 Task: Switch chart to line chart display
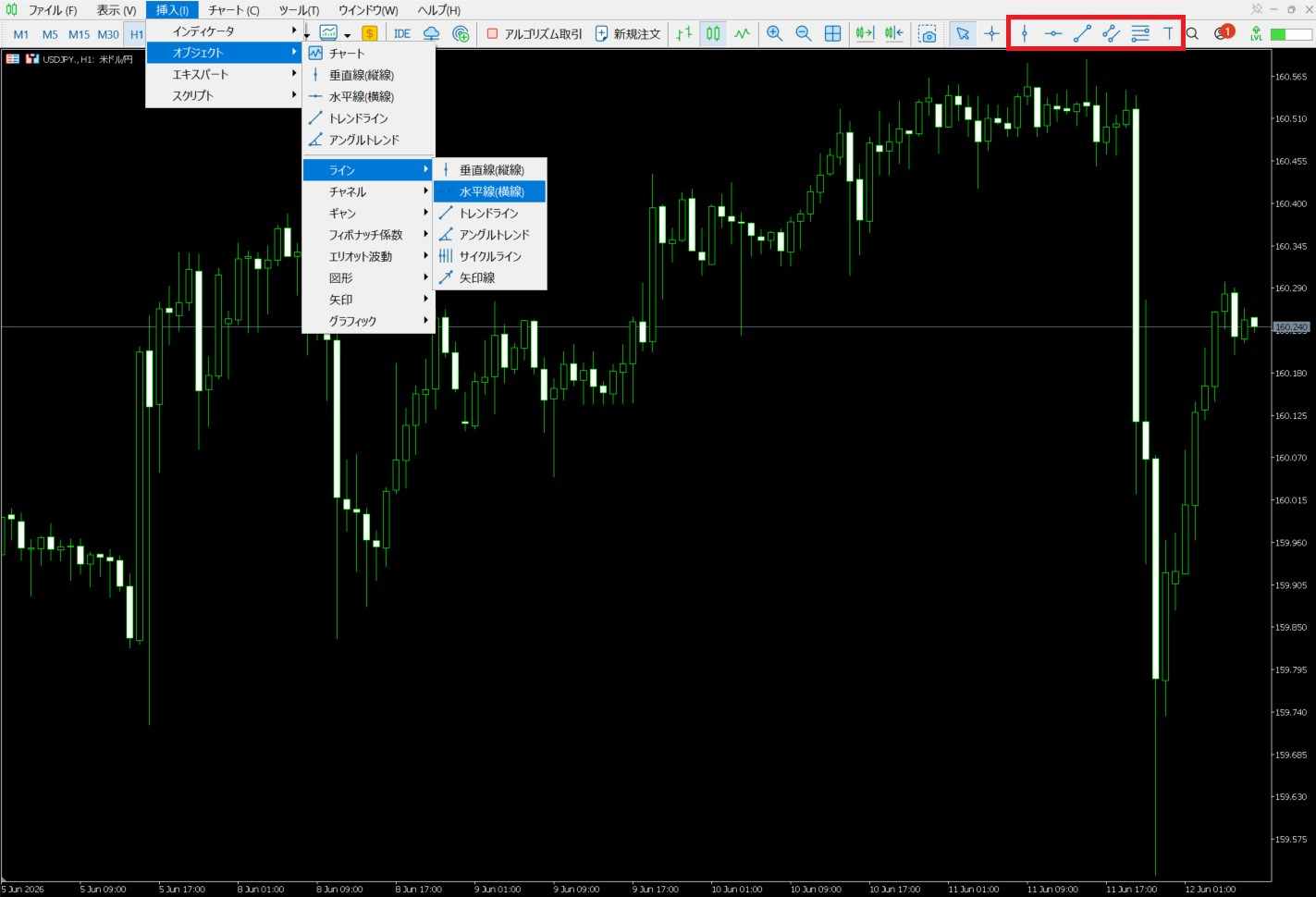point(743,34)
